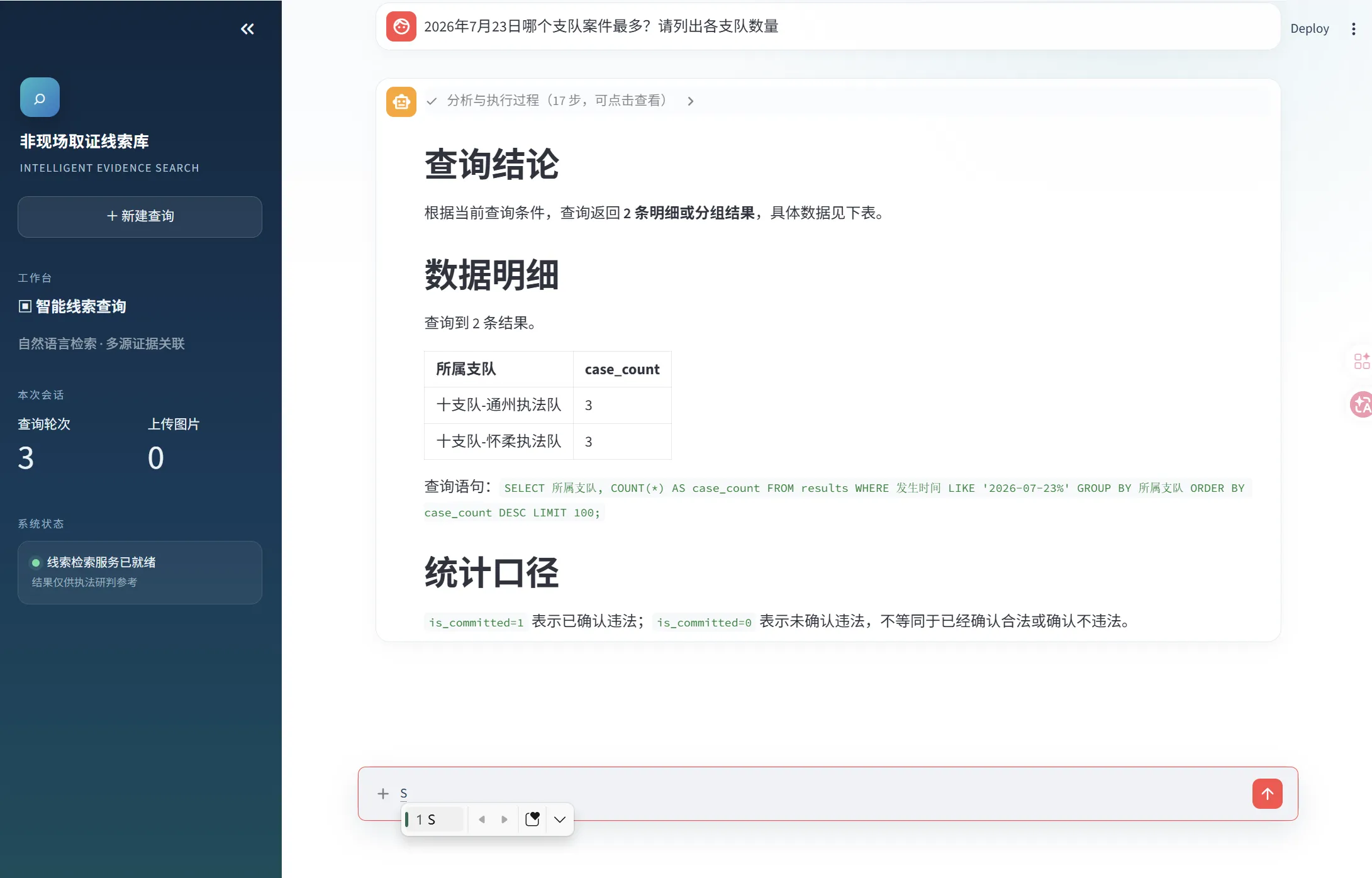The height and width of the screenshot is (878, 1372).
Task: Click the 系统状态 section label
Action: (41, 523)
